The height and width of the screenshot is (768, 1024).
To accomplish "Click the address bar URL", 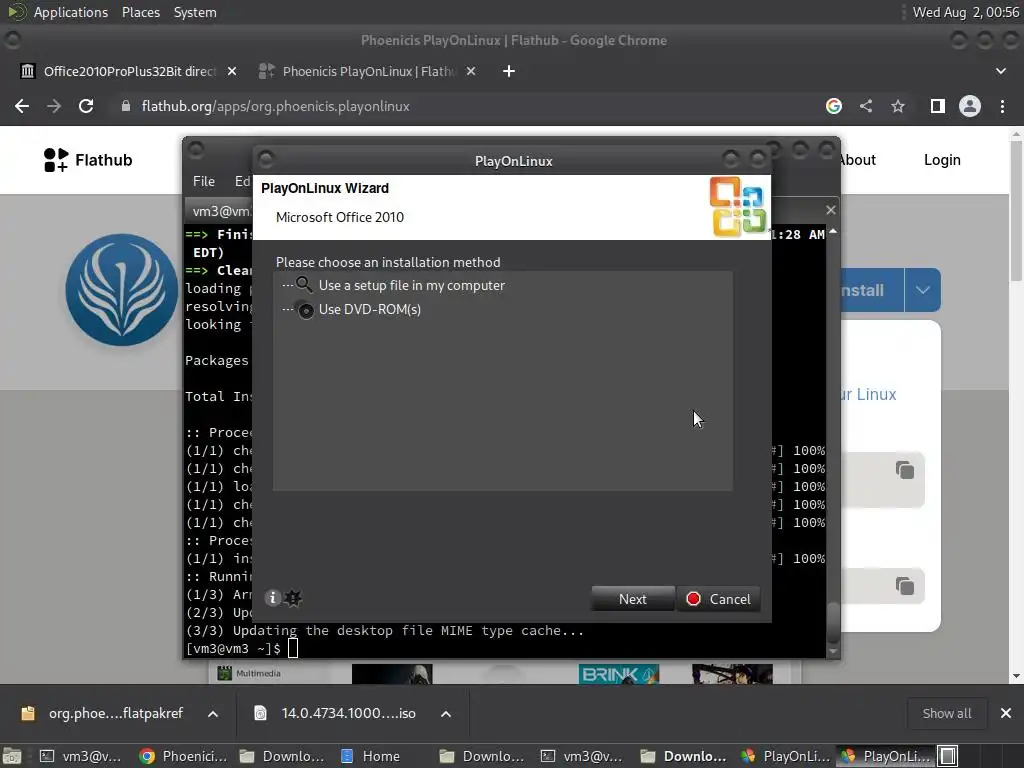I will [x=276, y=106].
